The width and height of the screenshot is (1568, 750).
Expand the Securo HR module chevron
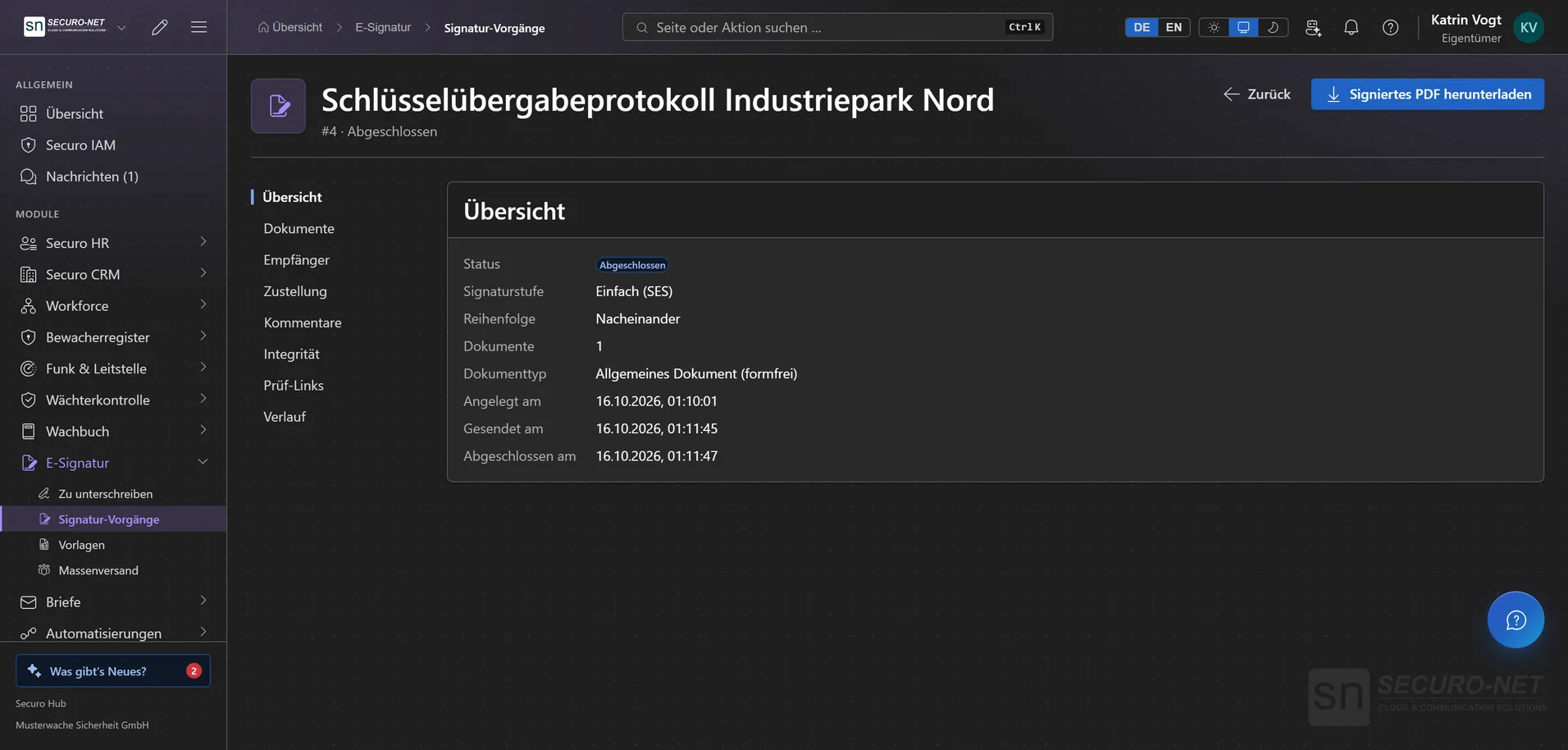[203, 242]
